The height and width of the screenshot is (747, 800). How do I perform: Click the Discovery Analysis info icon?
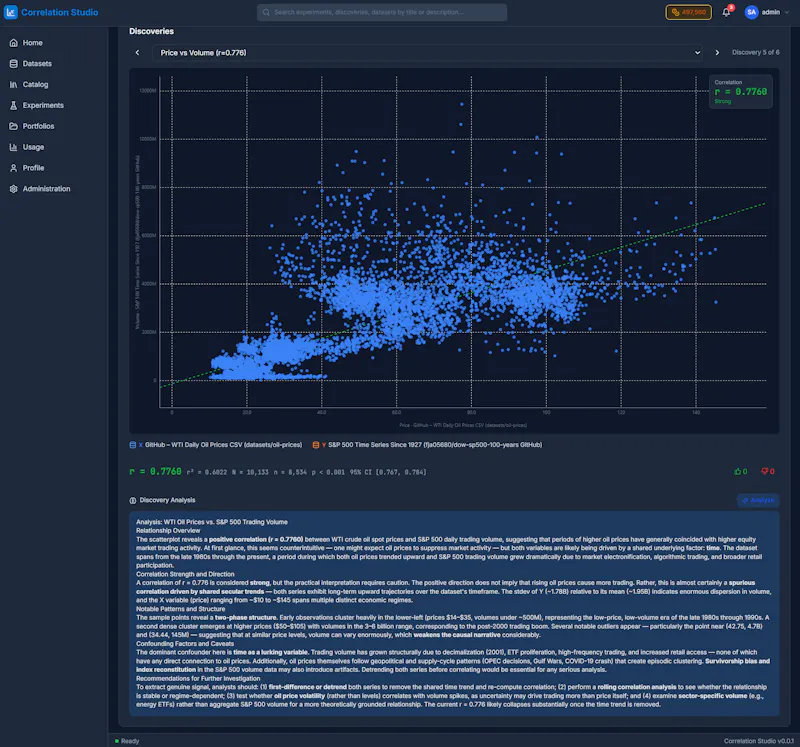coord(133,501)
